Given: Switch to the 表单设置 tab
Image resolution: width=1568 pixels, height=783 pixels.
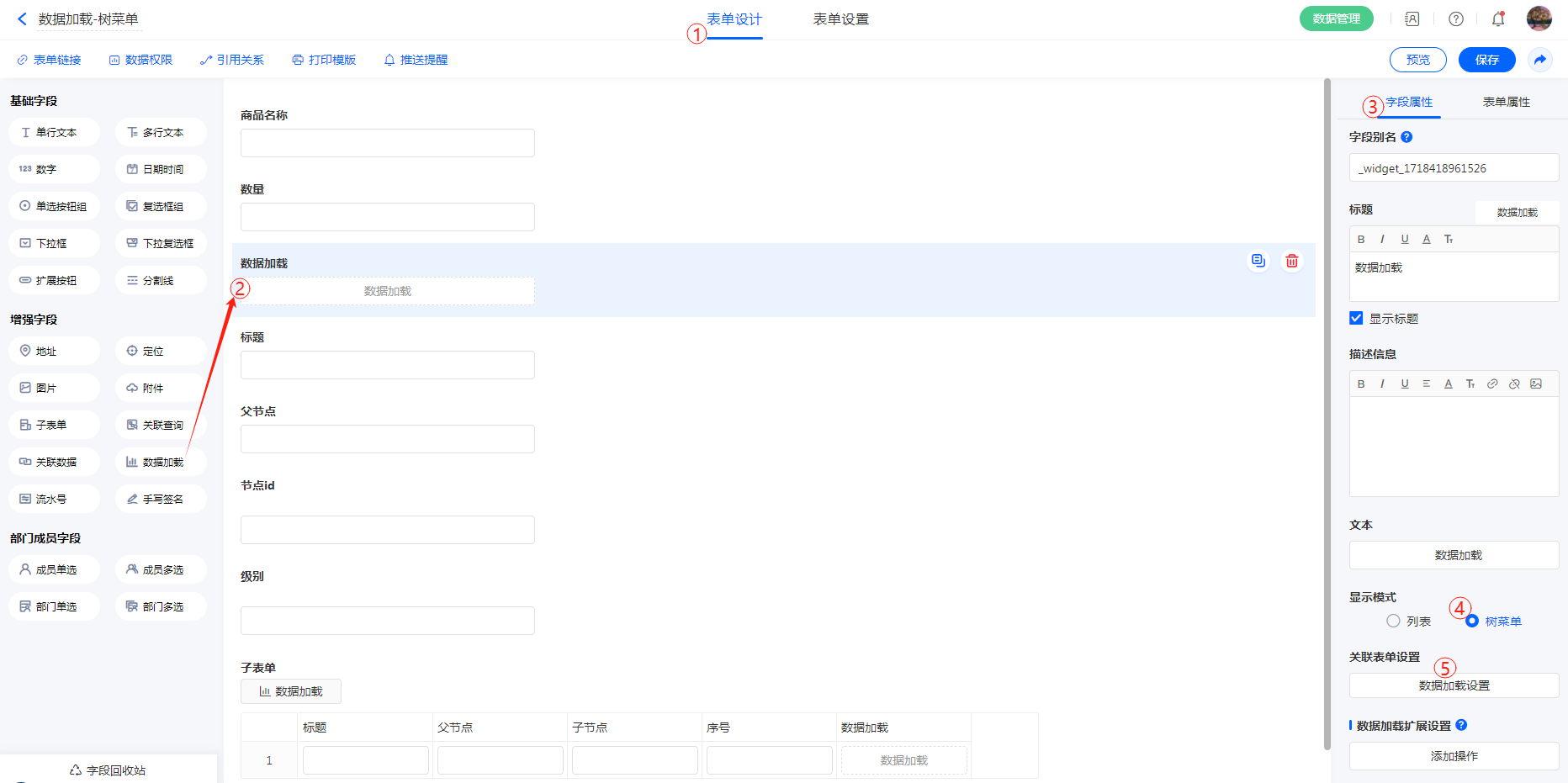Looking at the screenshot, I should 840,19.
